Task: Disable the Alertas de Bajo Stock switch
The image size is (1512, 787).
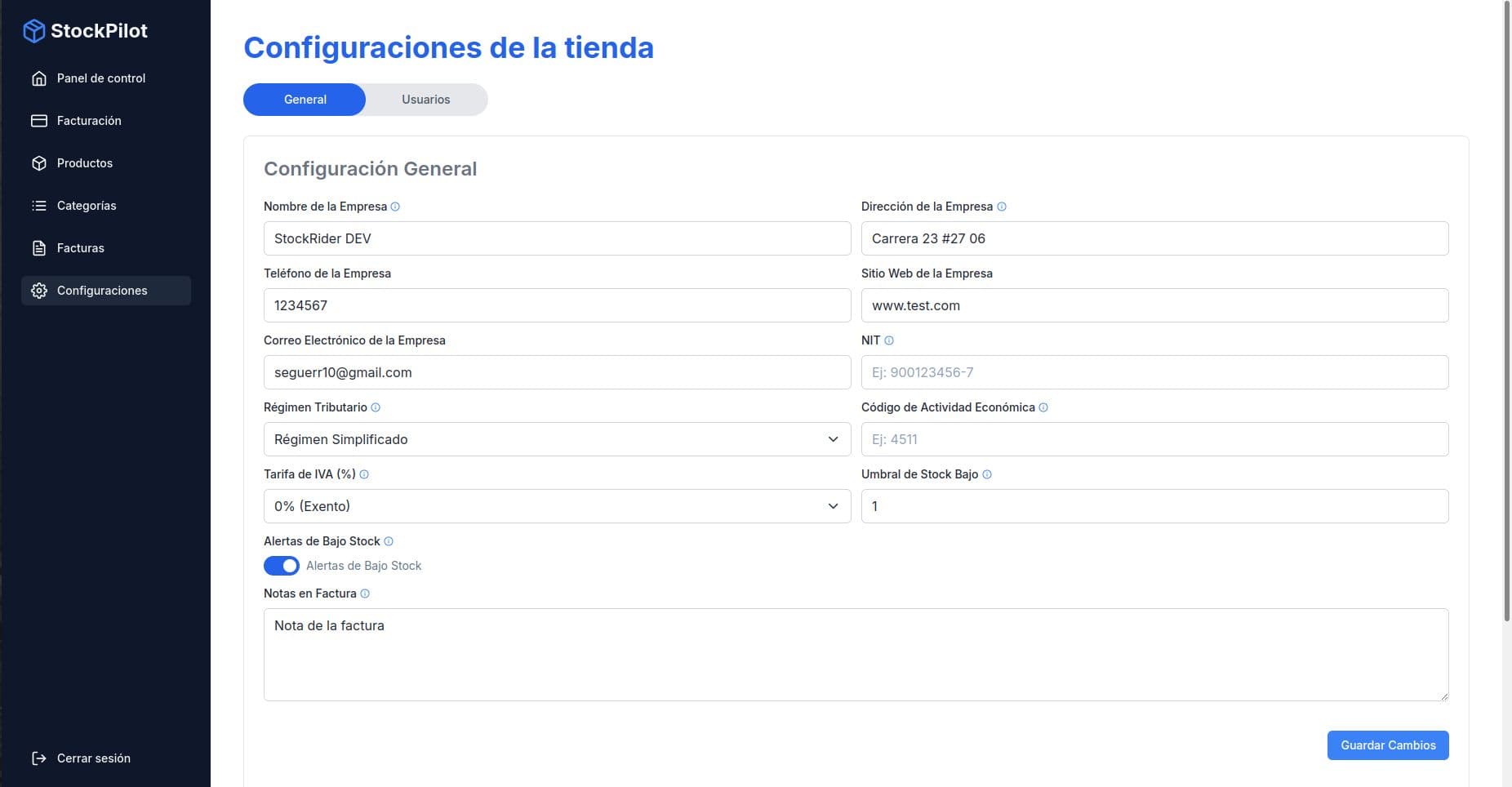Action: pyautogui.click(x=281, y=565)
